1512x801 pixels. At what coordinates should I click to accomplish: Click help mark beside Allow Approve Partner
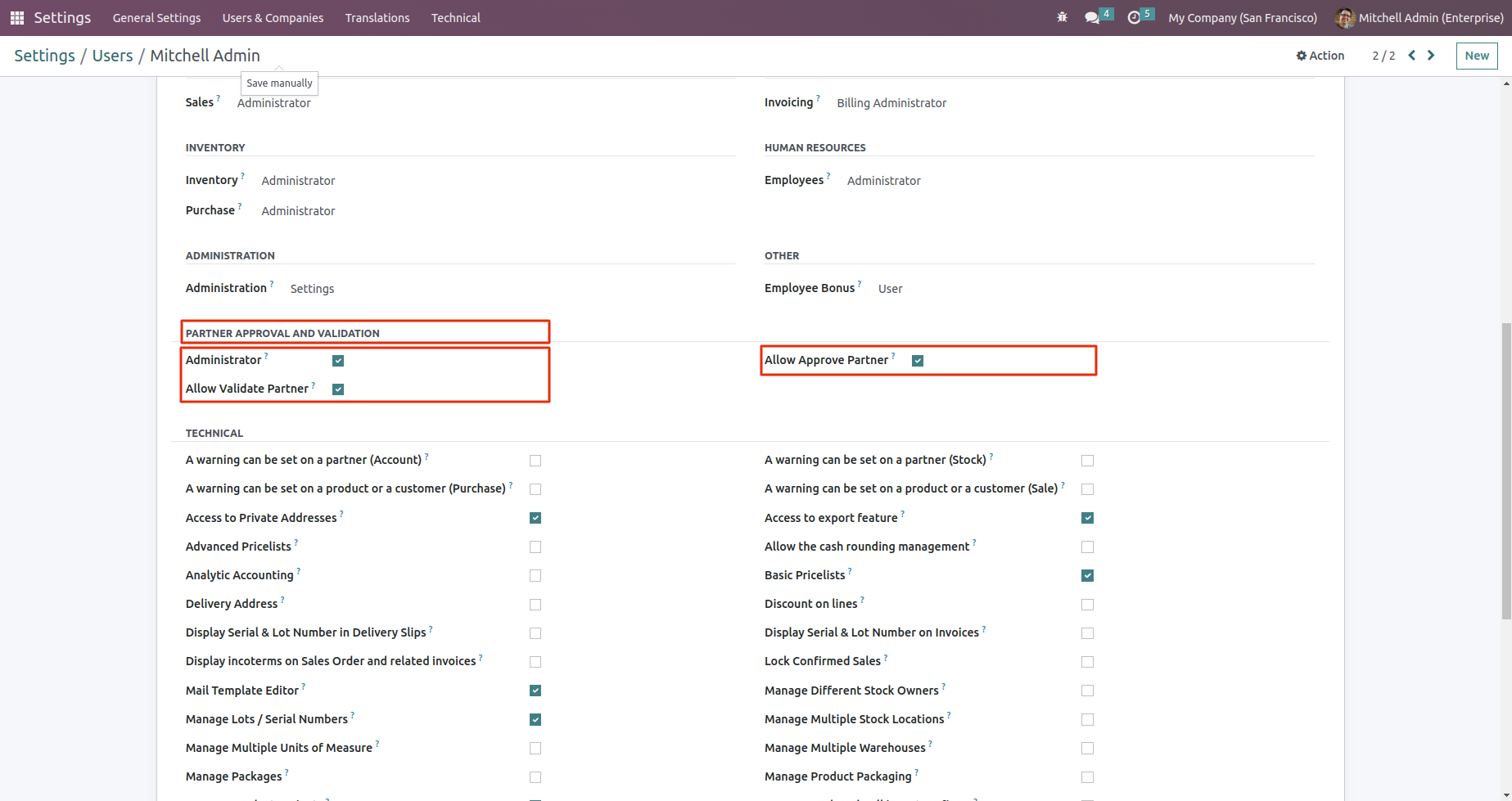point(893,356)
